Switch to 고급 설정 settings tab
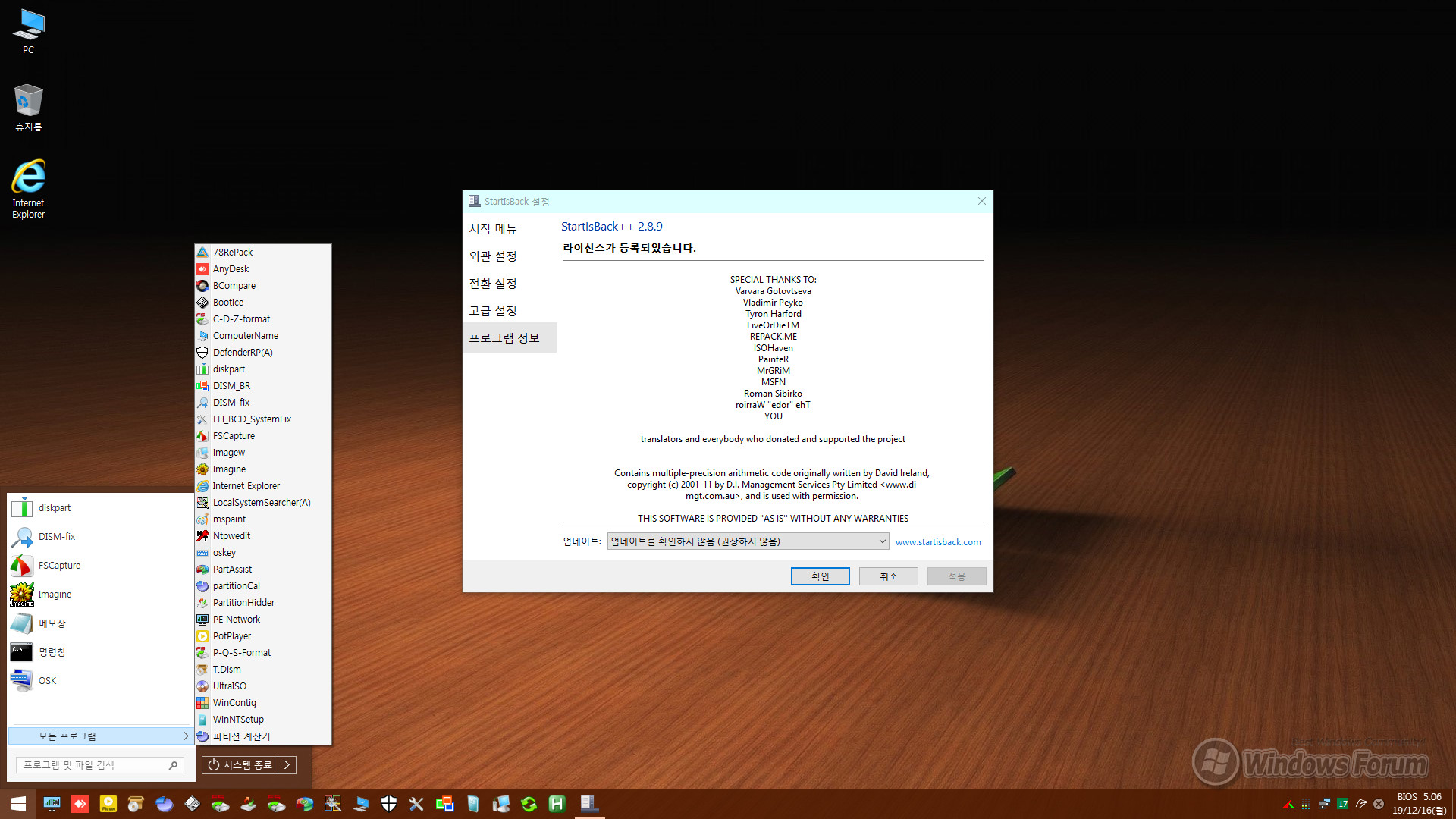This screenshot has width=1456, height=819. point(510,311)
